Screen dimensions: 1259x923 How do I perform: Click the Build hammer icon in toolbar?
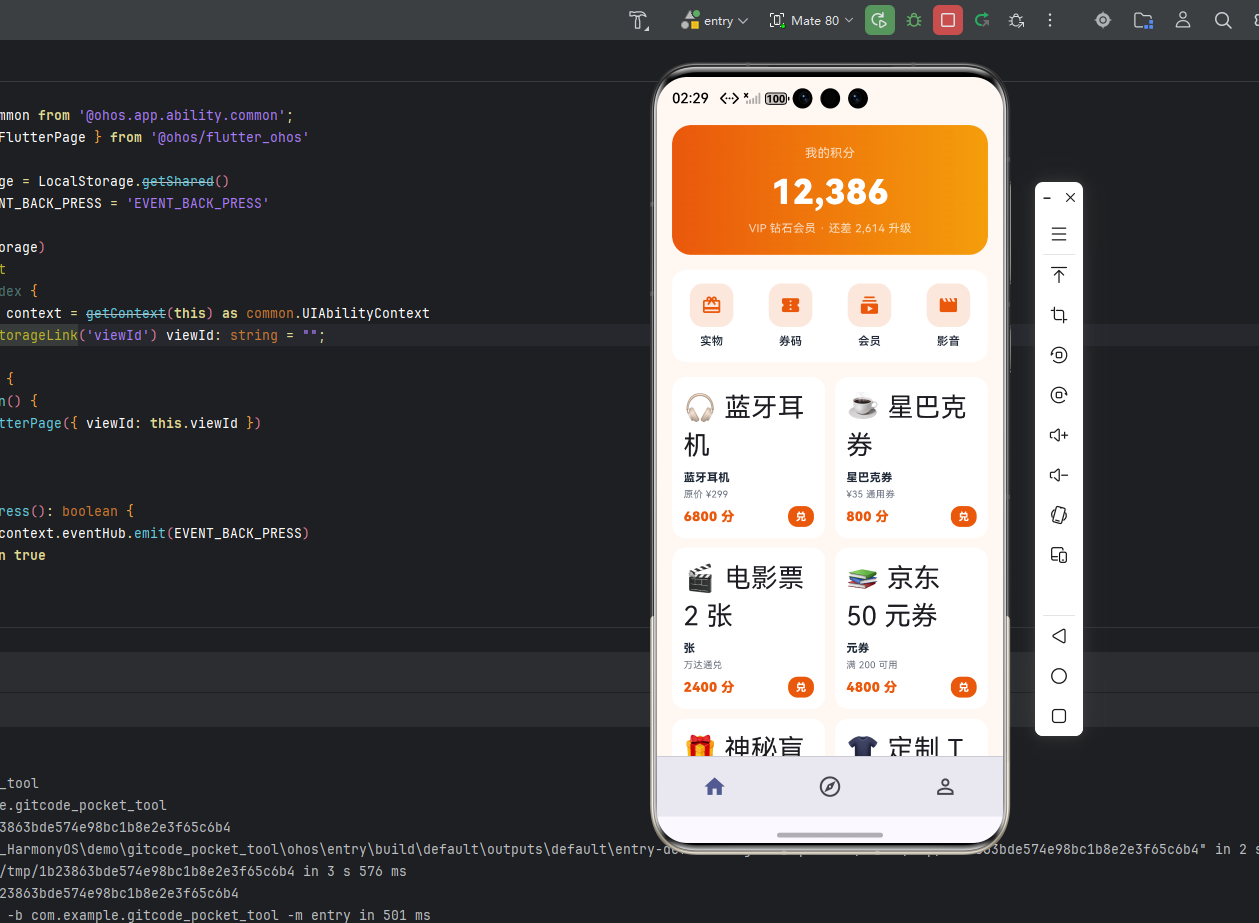(x=638, y=20)
